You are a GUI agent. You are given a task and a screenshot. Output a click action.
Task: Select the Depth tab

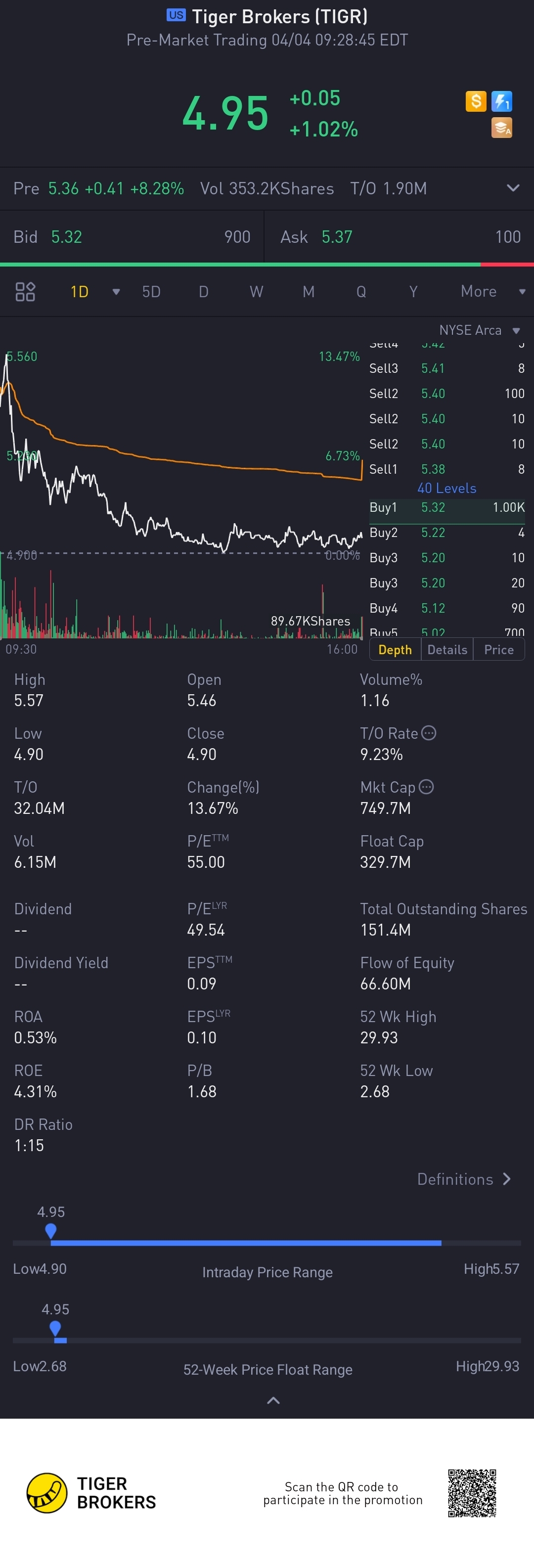[395, 649]
